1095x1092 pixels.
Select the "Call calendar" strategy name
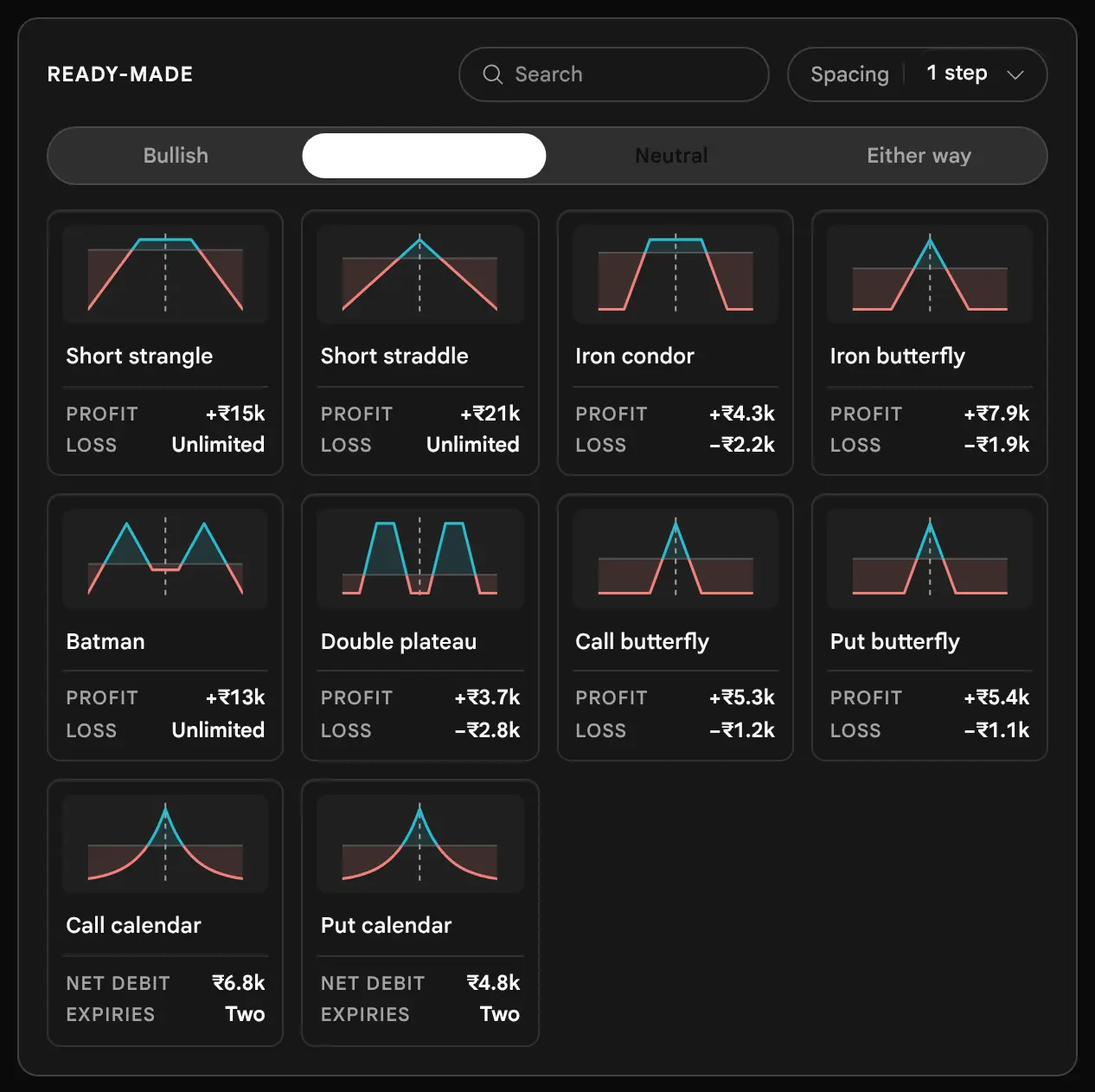(x=134, y=926)
